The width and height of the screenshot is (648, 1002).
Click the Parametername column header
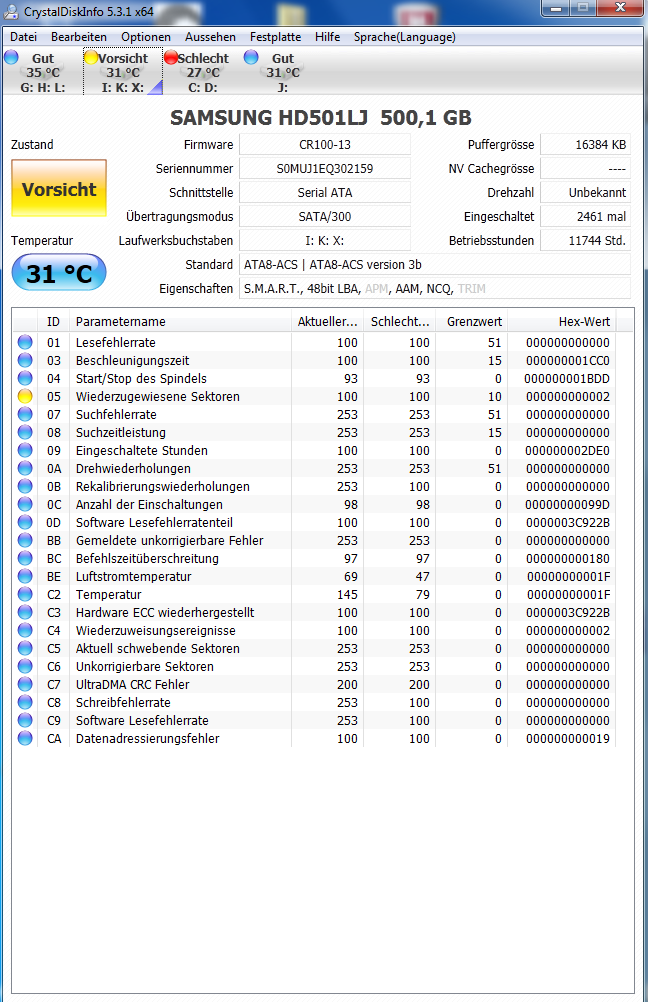[x=180, y=321]
